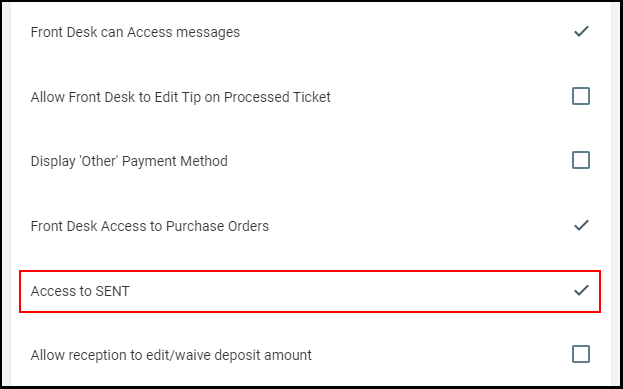Image resolution: width=623 pixels, height=389 pixels.
Task: Click 'Allow reception to edit/waive deposit amount' label
Action: 171,355
